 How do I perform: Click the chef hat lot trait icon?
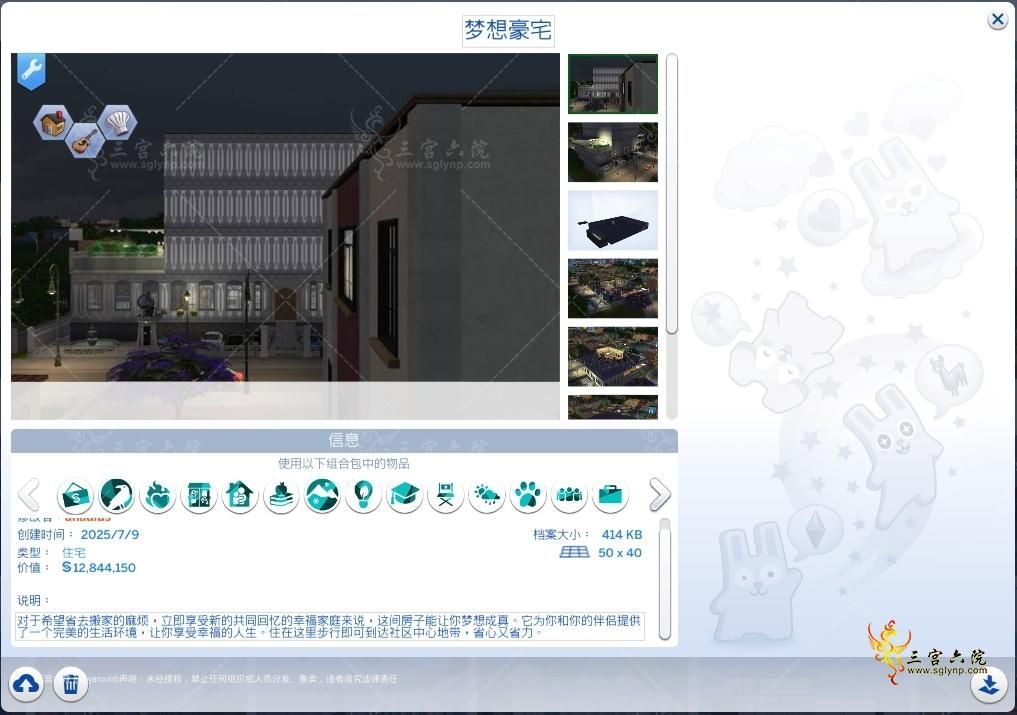point(117,121)
